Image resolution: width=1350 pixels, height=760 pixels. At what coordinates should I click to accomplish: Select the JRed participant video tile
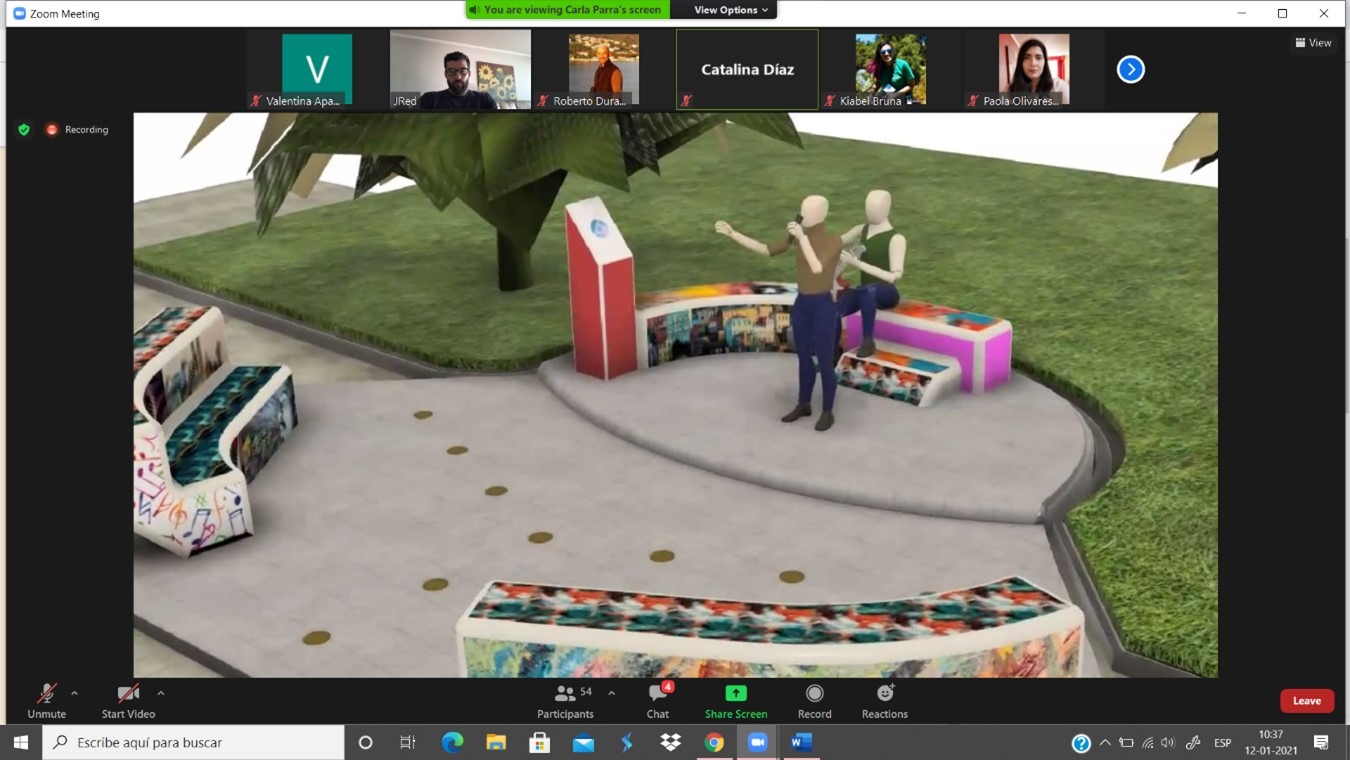pos(460,69)
